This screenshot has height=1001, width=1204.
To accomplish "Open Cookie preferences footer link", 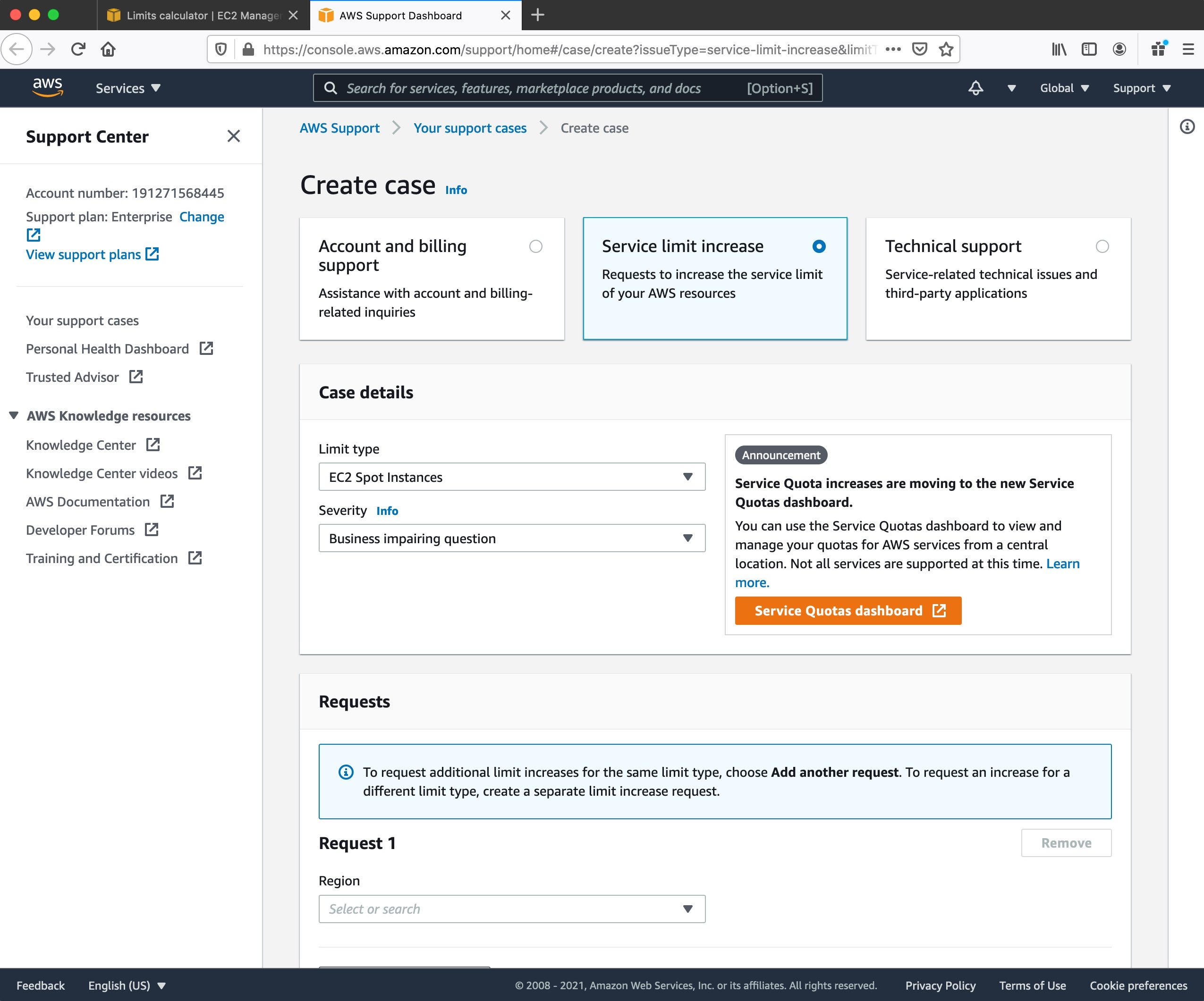I will [x=1138, y=985].
